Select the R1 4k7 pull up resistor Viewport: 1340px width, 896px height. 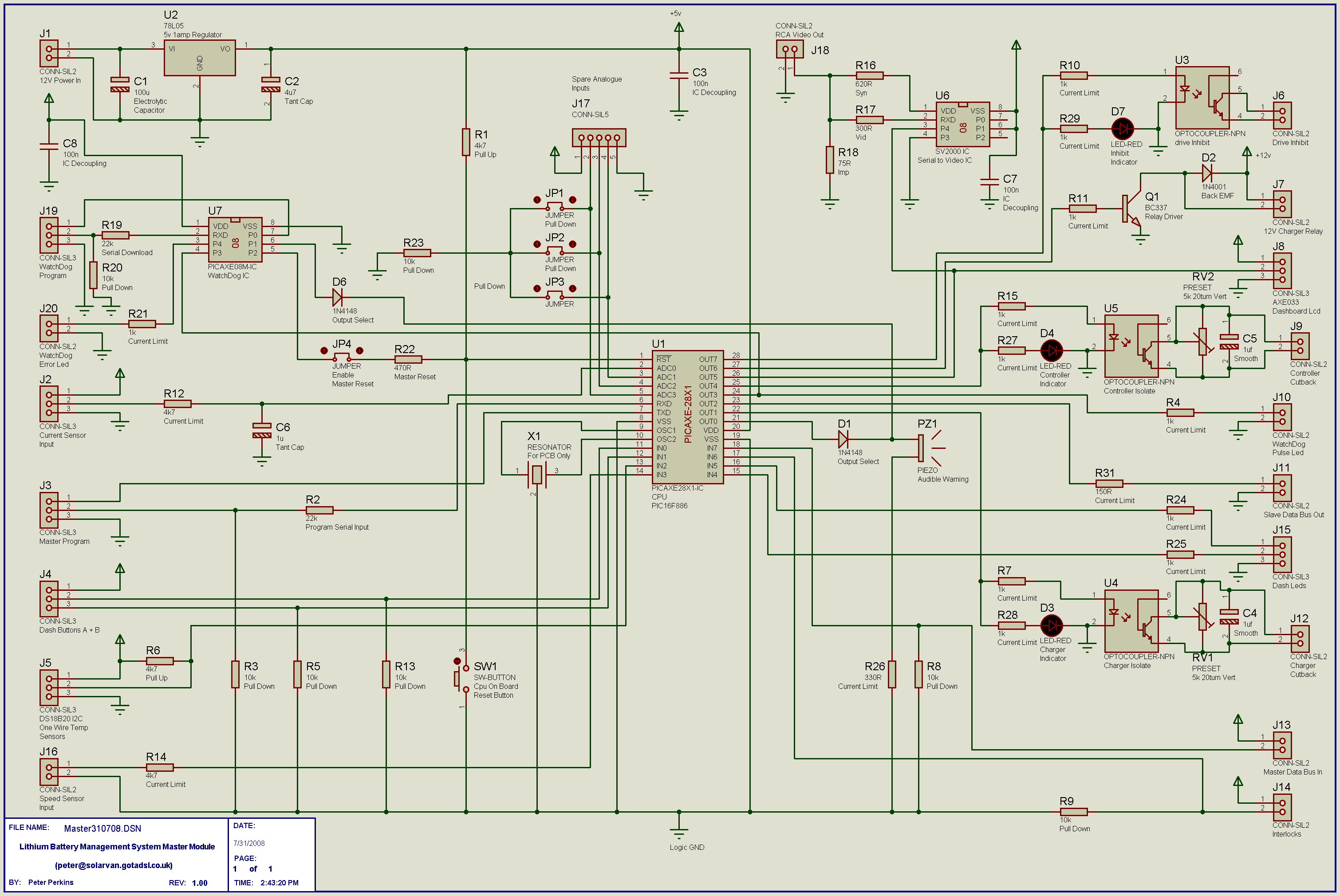[466, 142]
